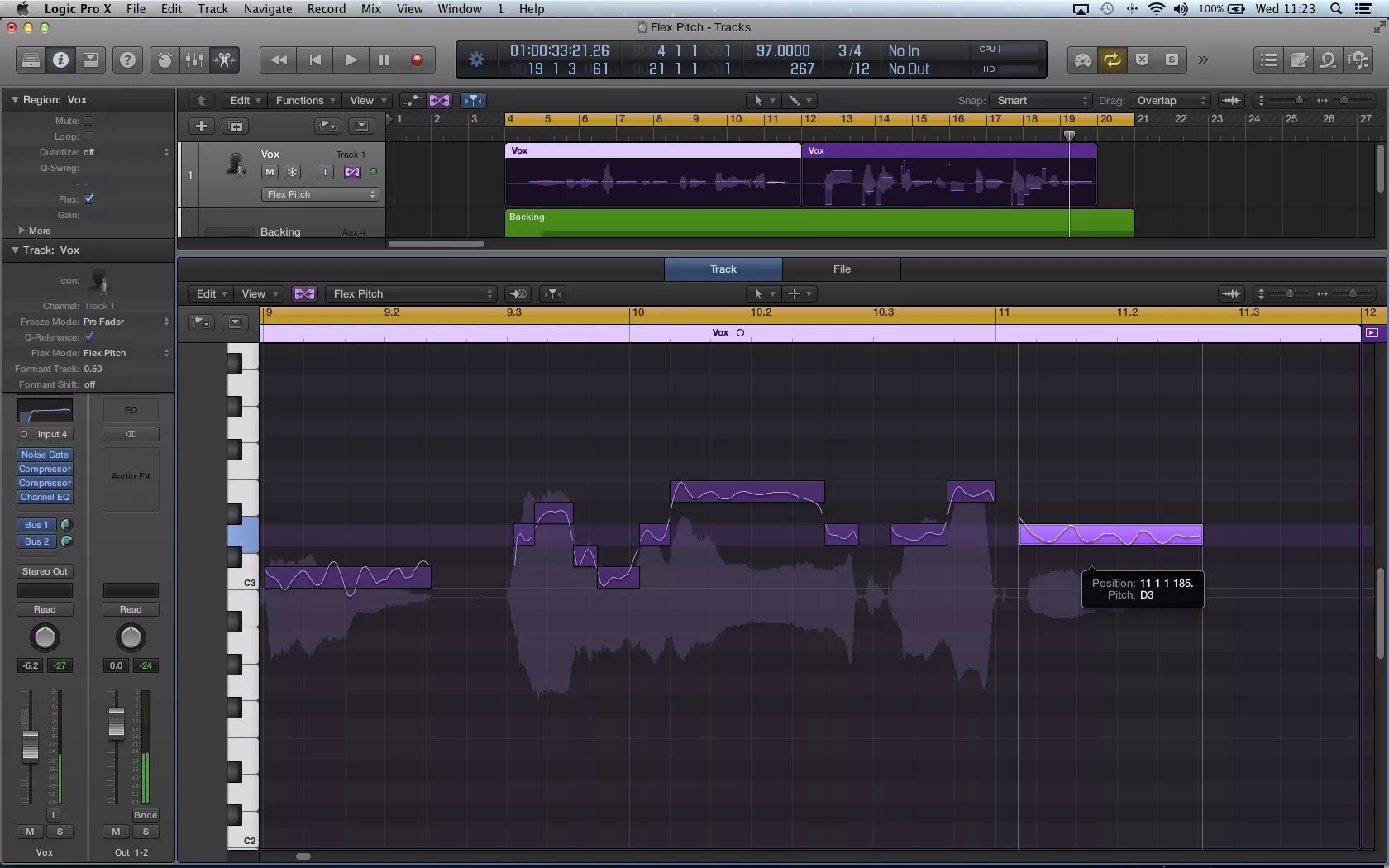Freeze the Vox track with the snowflake button

pyautogui.click(x=292, y=172)
